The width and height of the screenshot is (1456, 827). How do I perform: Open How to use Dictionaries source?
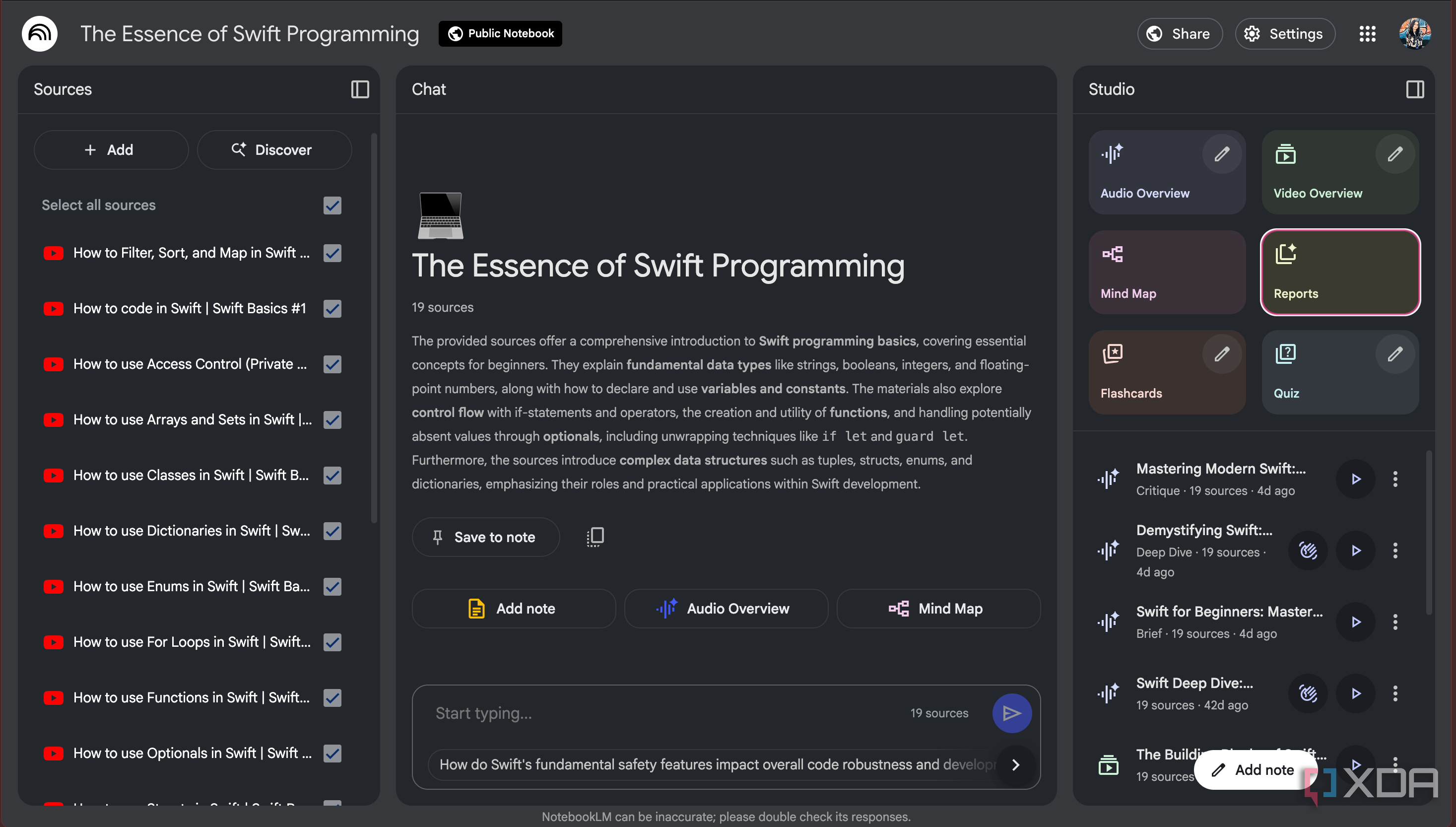pos(192,531)
